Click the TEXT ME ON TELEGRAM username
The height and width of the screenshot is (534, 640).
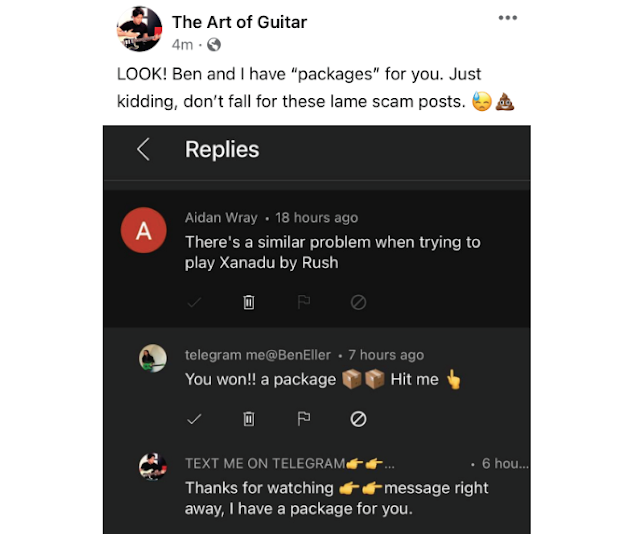pos(264,464)
